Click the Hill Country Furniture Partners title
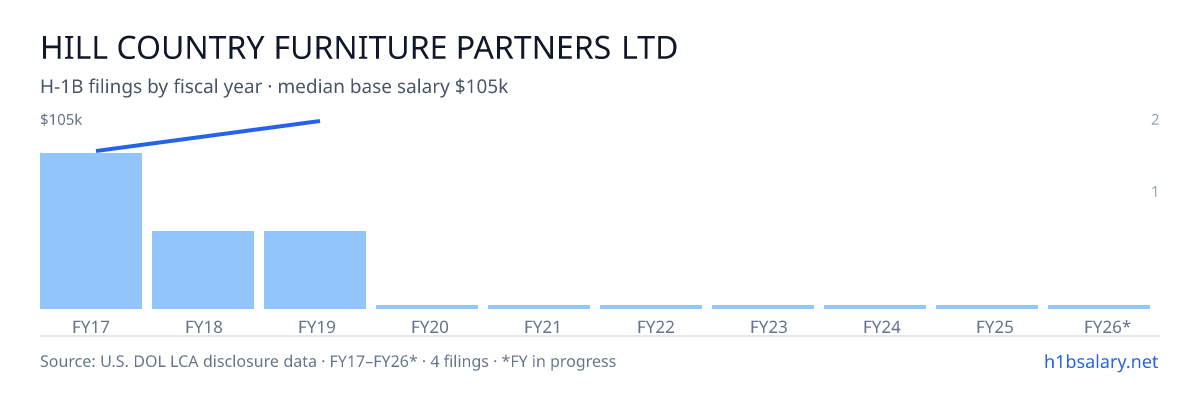Viewport: 1200px width, 400px height. pos(359,47)
